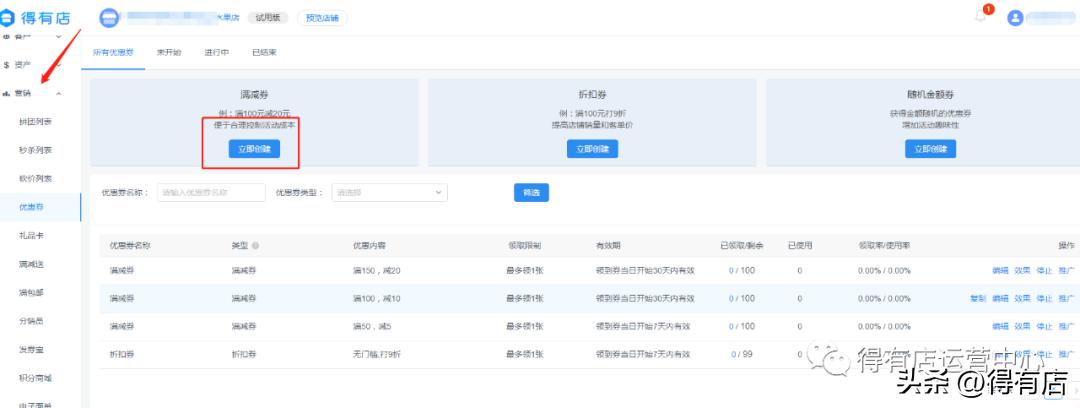Viewport: 1080px width, 408px height.
Task: Click 停止 for the 满100,减10 coupon
Action: tap(1044, 298)
